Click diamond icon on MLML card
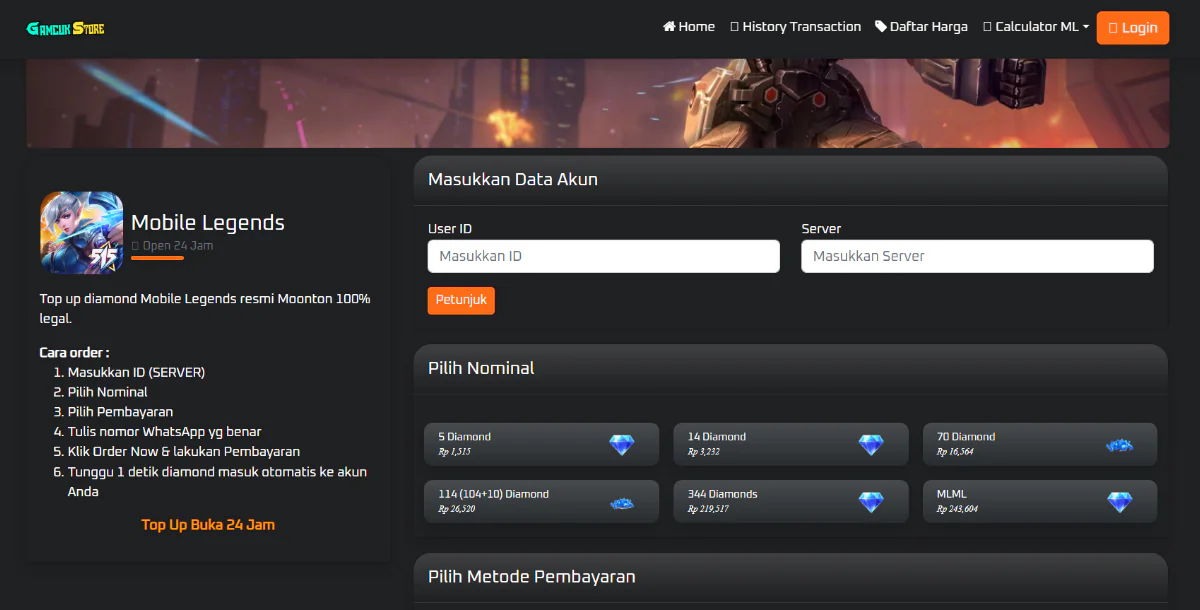1200x610 pixels. coord(1120,502)
